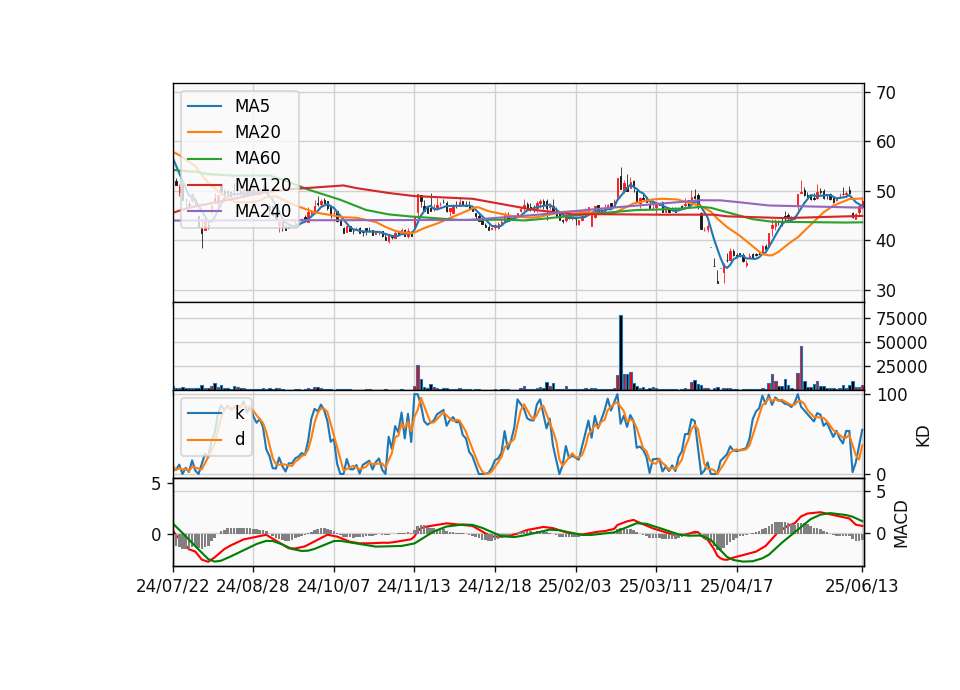Click the 24/07/22 date label
Viewport: 960px width, 690px height.
(x=173, y=586)
